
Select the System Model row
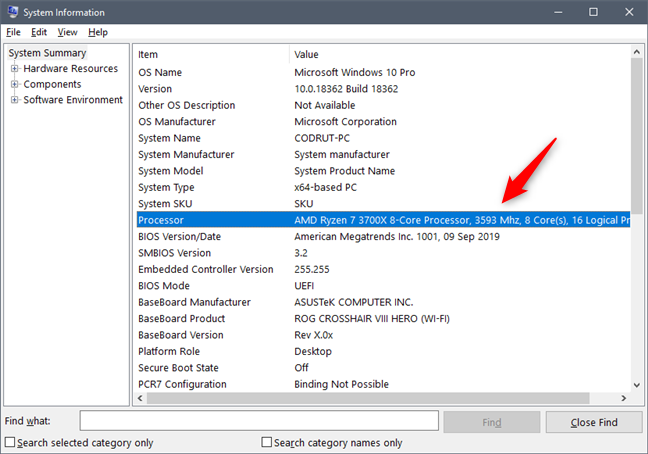pyautogui.click(x=383, y=171)
